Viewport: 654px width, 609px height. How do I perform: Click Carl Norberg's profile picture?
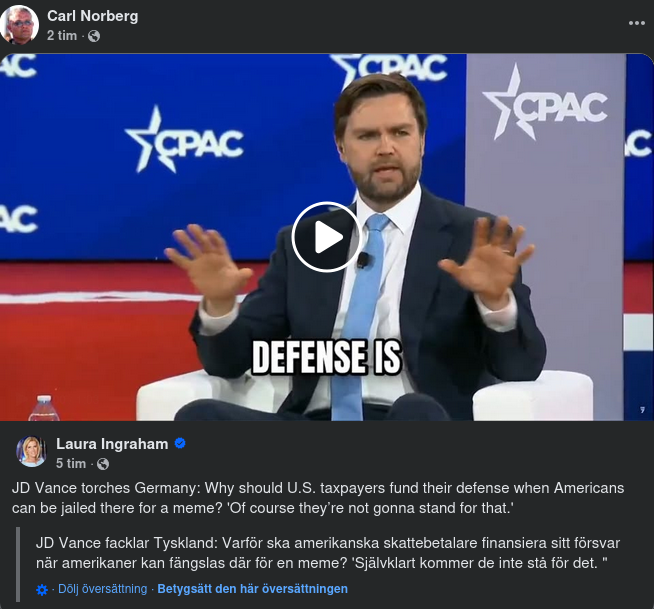coord(20,25)
